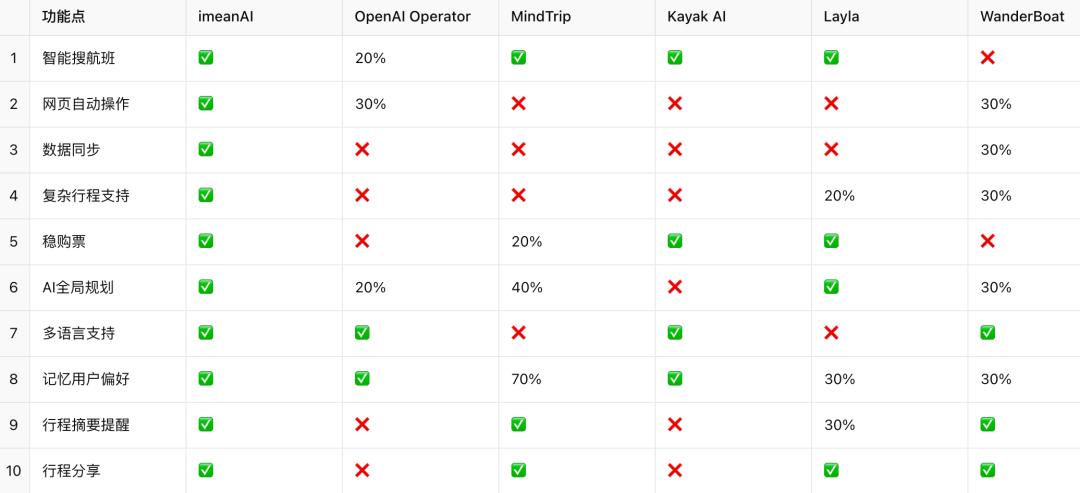Select the green check for WanderBoat 多语言支持
The height and width of the screenshot is (493, 1080).
click(988, 333)
